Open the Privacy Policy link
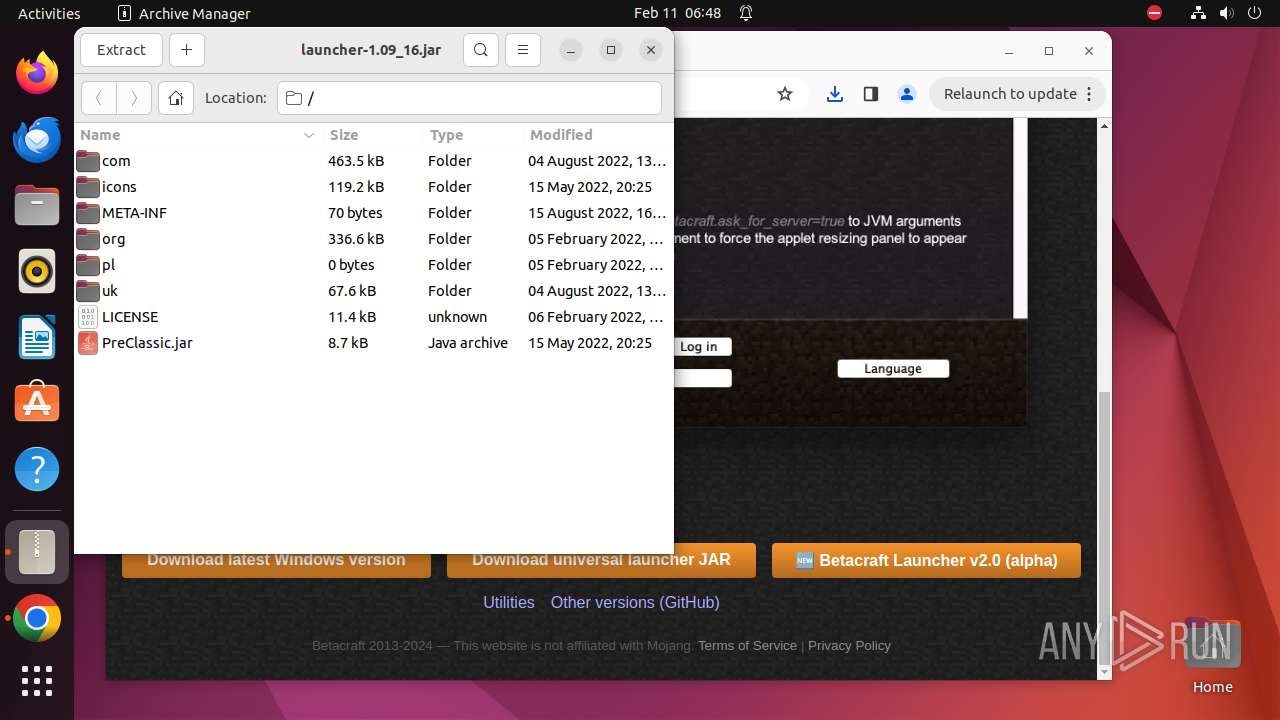Image resolution: width=1280 pixels, height=720 pixels. point(849,646)
